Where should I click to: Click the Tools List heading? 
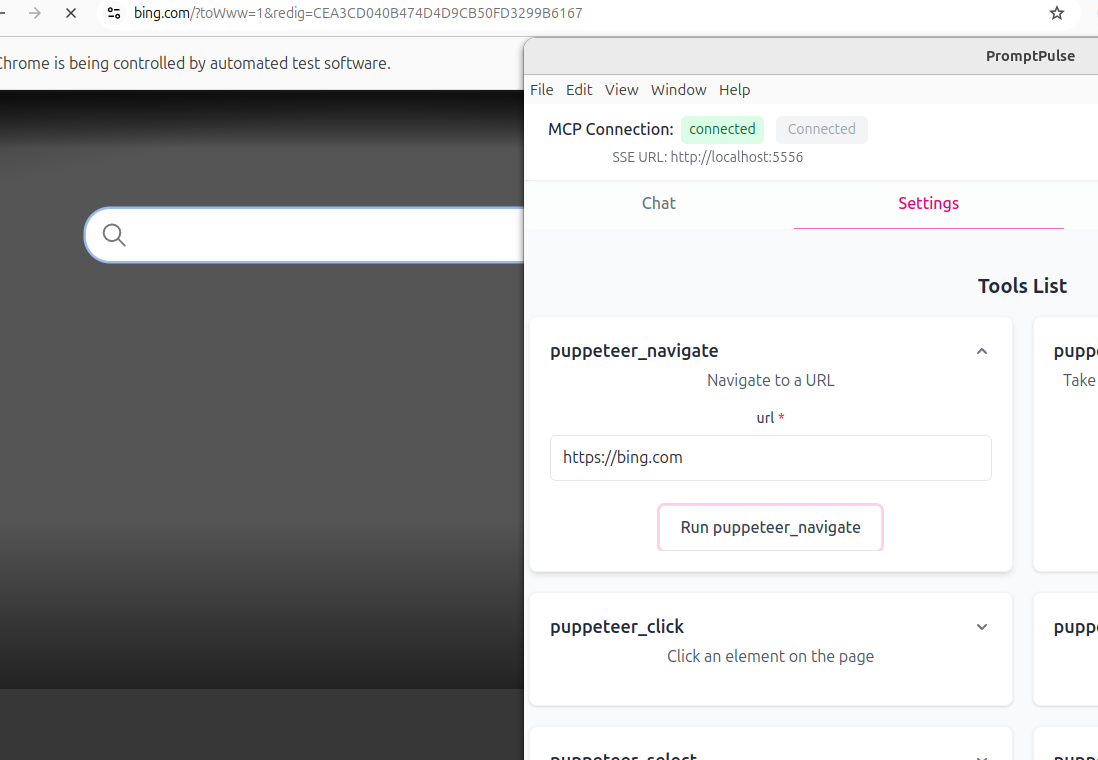1022,286
